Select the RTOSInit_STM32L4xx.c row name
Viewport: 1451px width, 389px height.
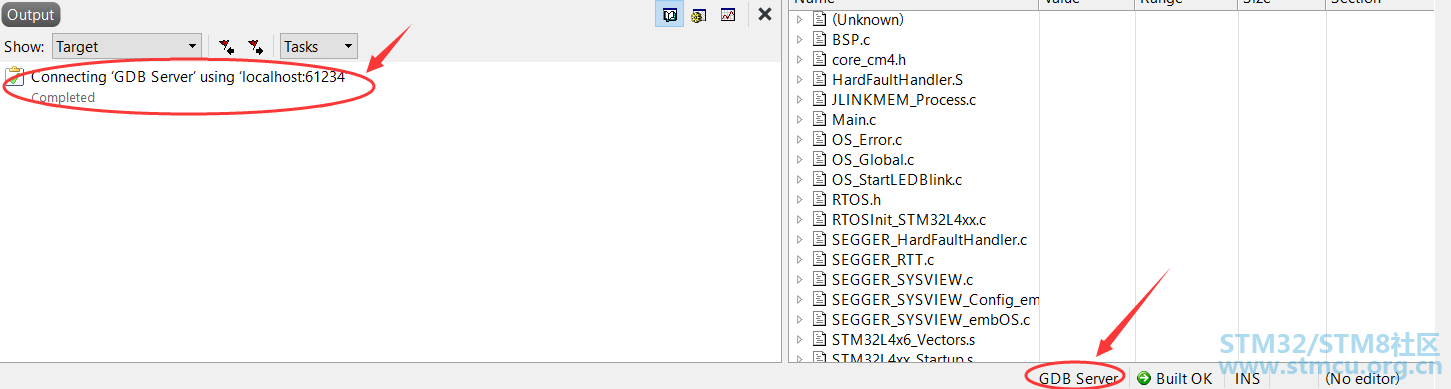click(909, 219)
